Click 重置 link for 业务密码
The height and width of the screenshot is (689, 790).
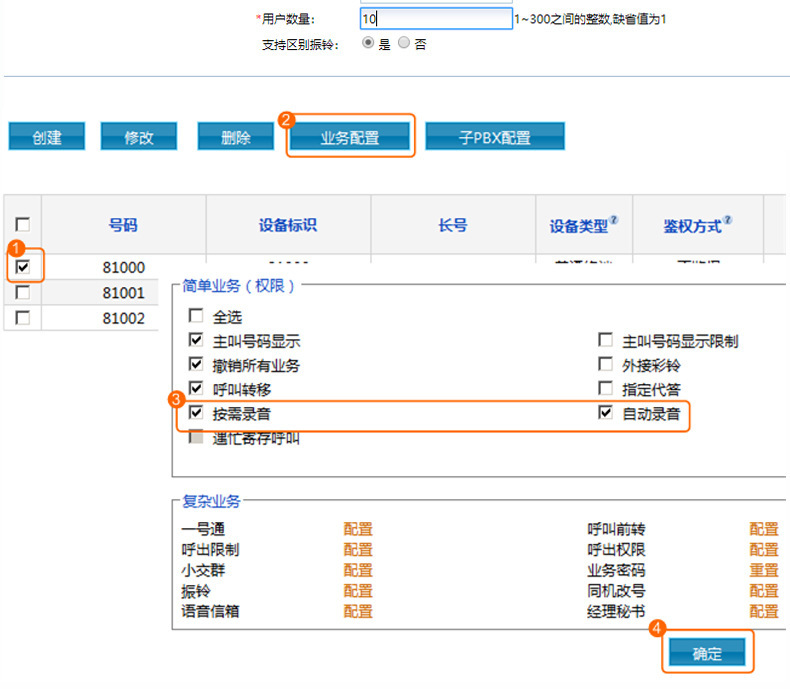click(764, 570)
